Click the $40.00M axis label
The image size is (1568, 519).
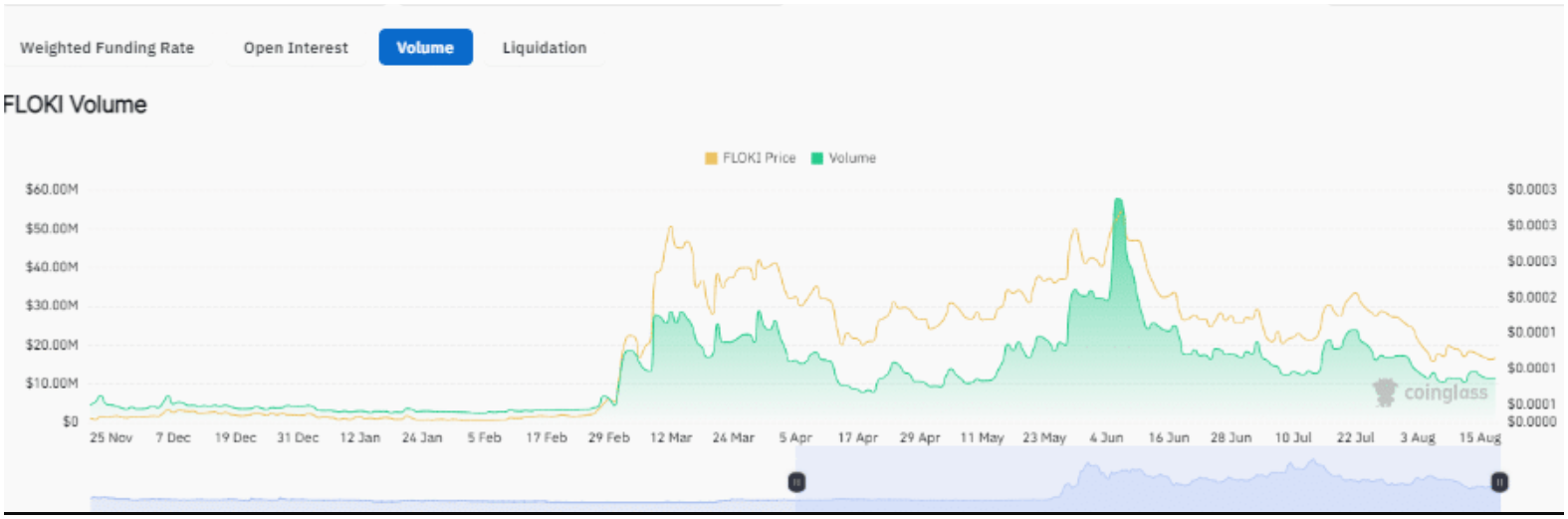52,267
